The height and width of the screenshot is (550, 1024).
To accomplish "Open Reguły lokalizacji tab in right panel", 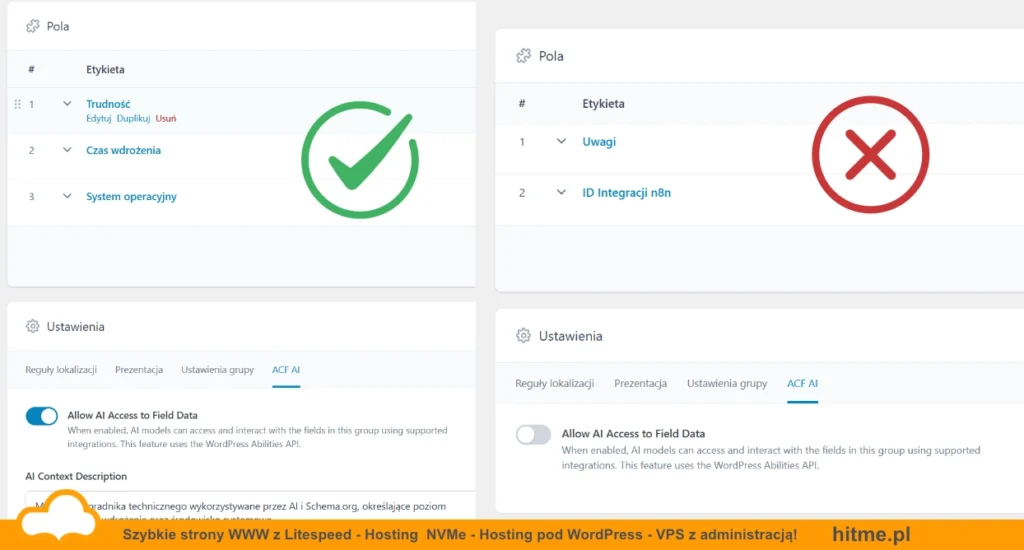I will [554, 383].
